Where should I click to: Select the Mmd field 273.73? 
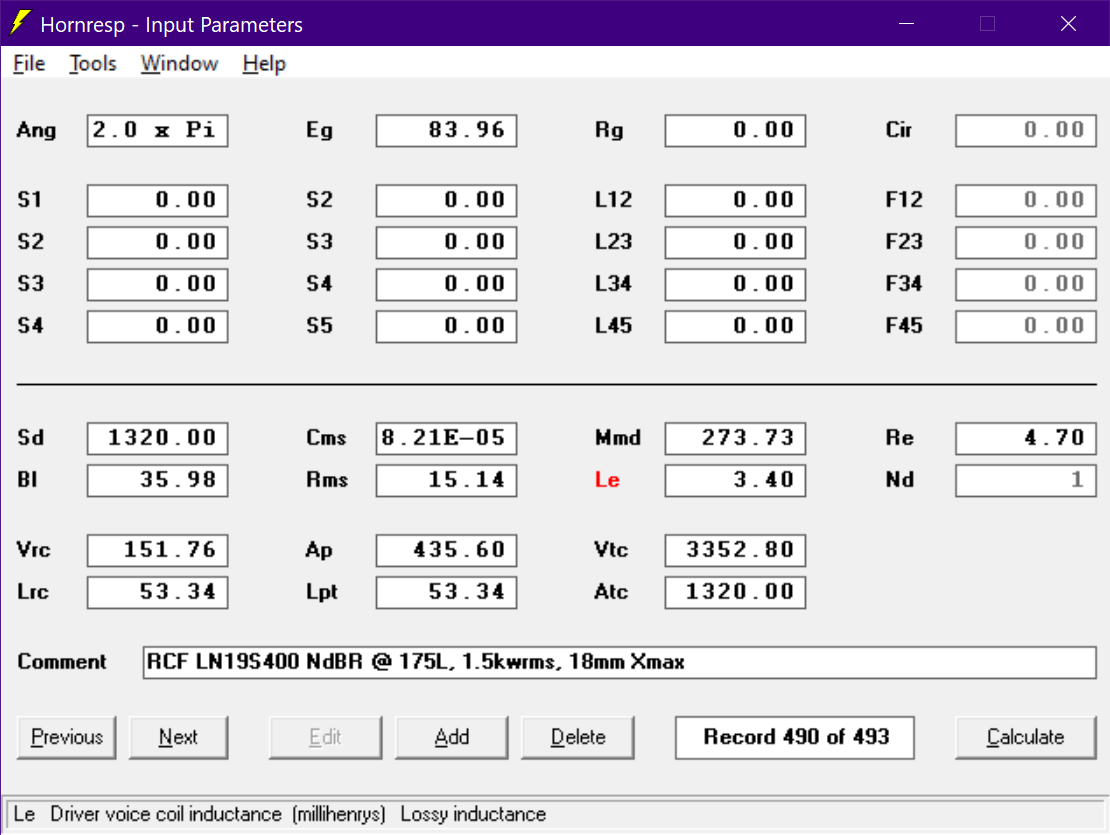[x=736, y=438]
